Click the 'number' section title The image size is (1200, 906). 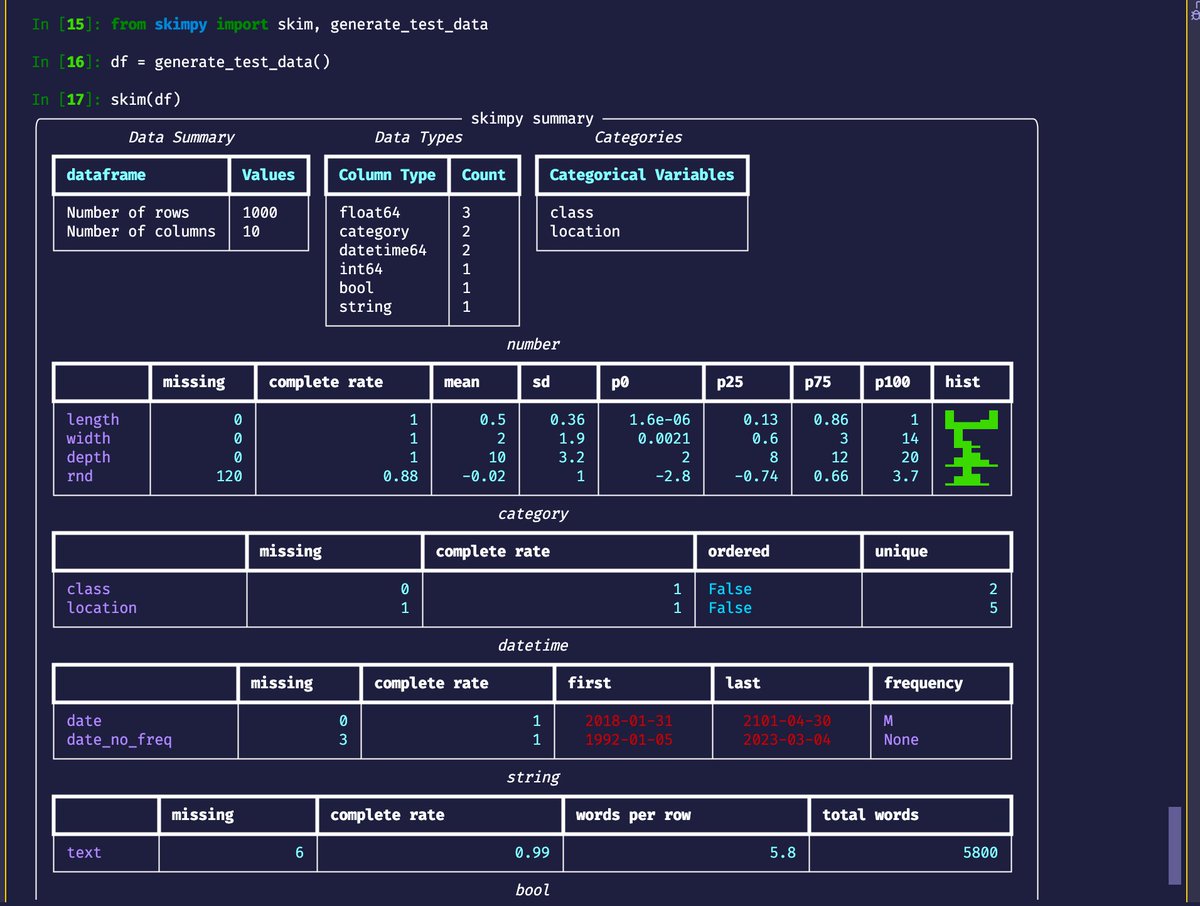click(533, 344)
